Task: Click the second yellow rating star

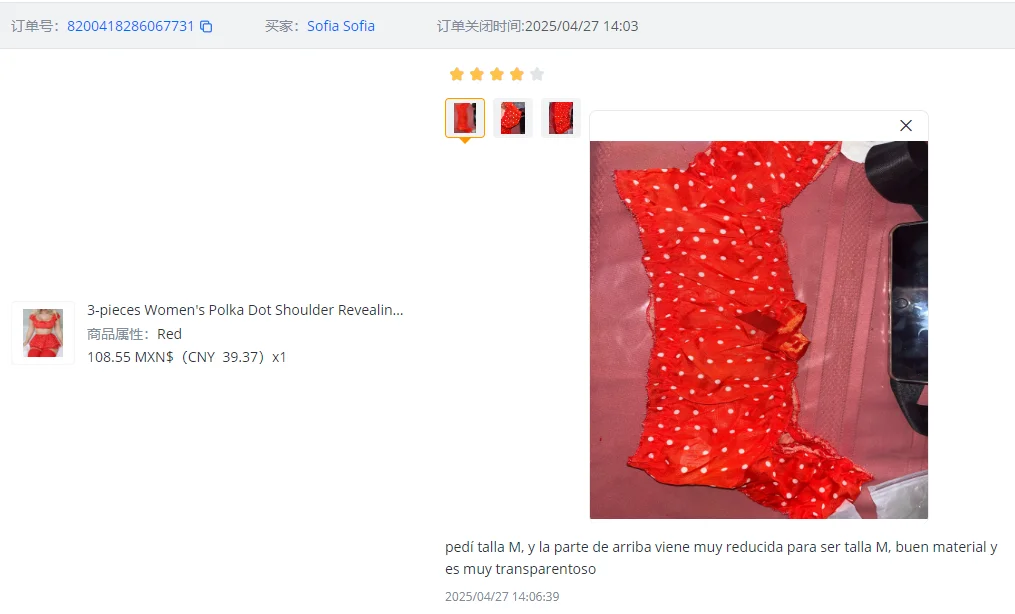Action: (477, 74)
